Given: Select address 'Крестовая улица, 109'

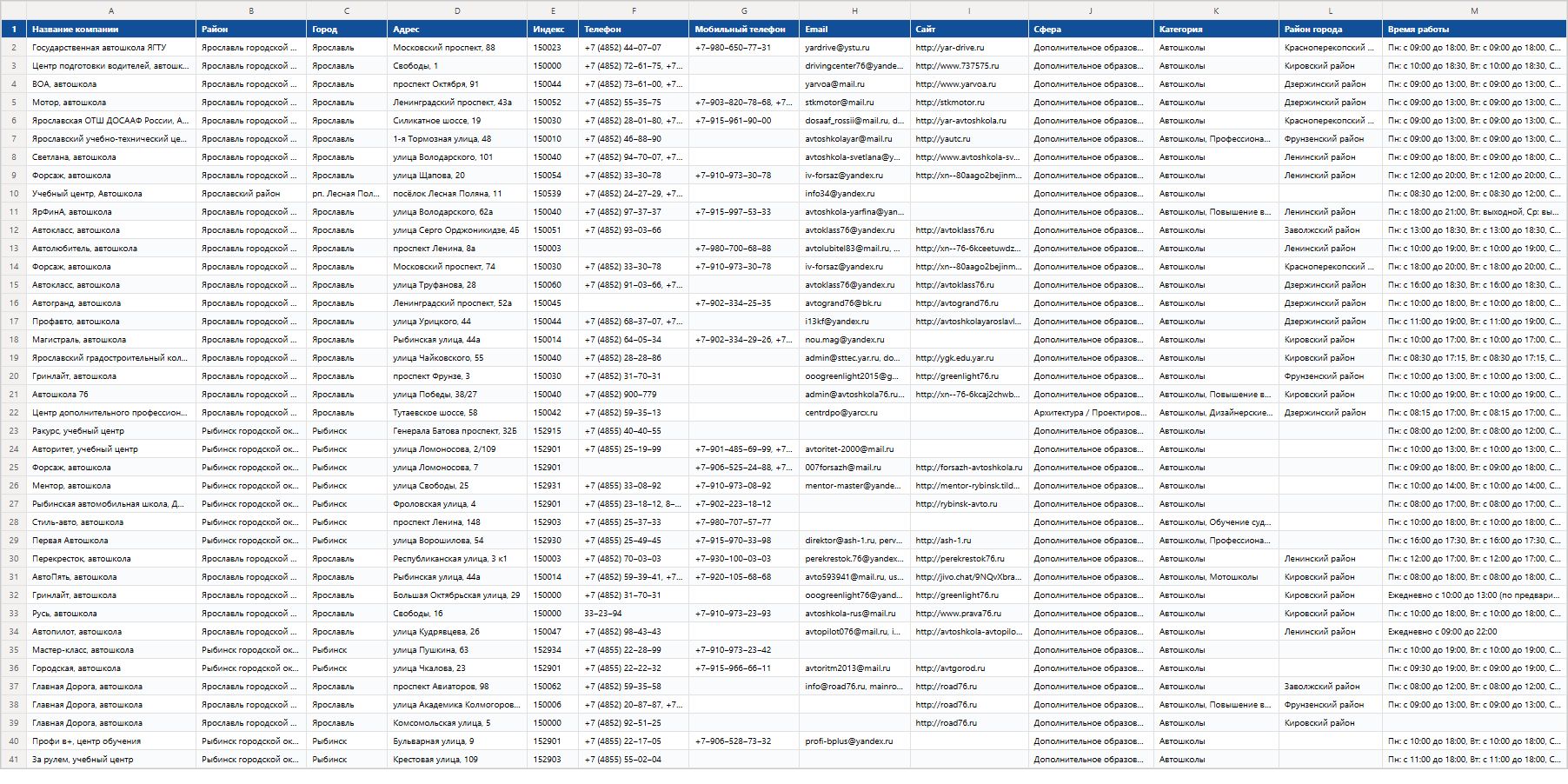Looking at the screenshot, I should click(457, 760).
